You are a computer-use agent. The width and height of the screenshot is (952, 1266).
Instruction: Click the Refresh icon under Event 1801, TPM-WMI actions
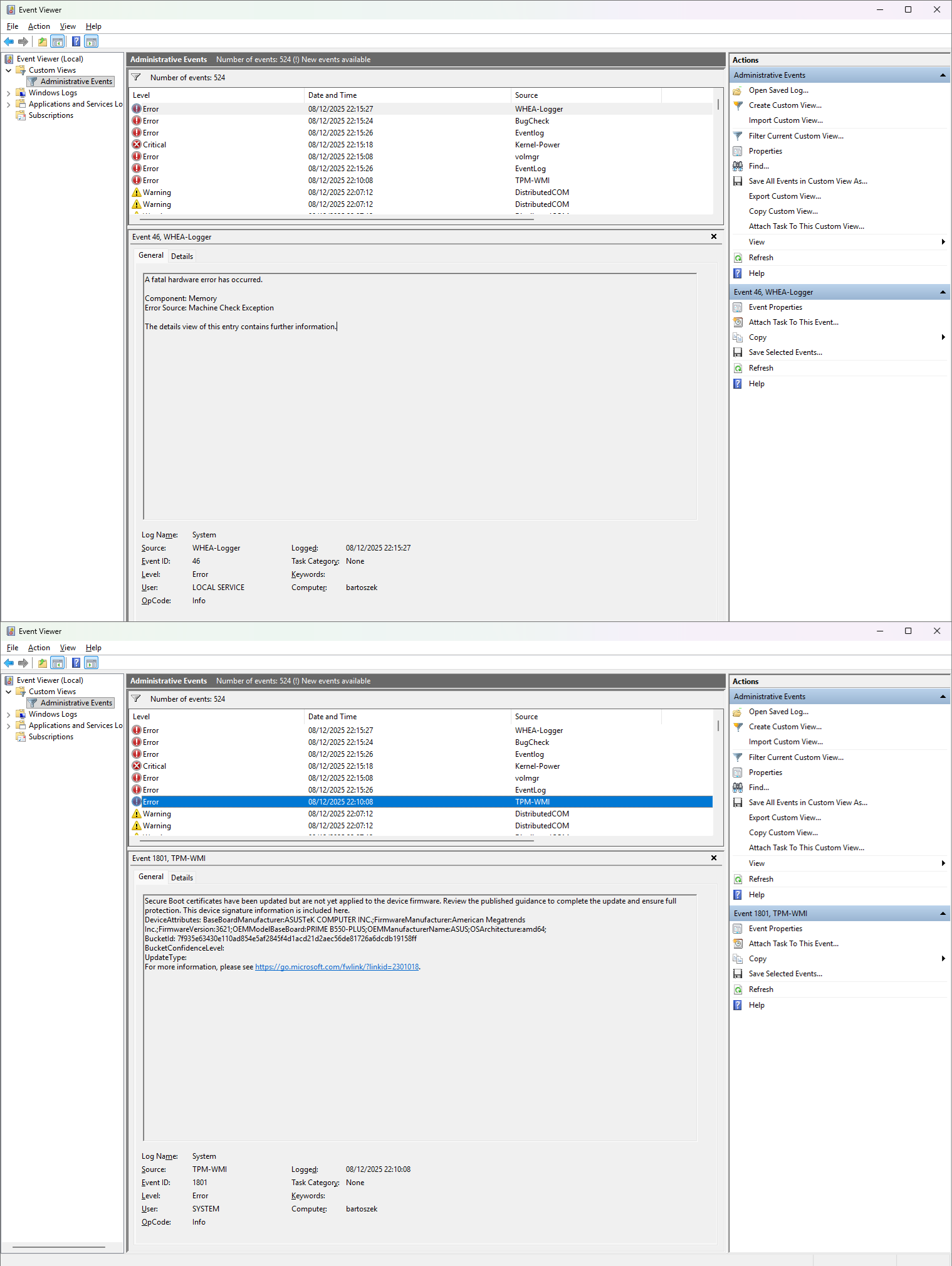738,989
